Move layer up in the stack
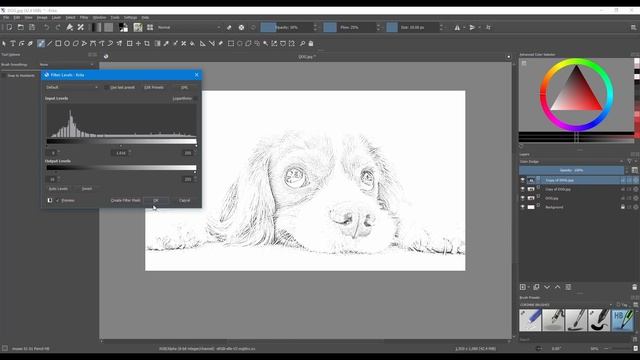Viewport: 640px width, 360px height. coord(558,287)
